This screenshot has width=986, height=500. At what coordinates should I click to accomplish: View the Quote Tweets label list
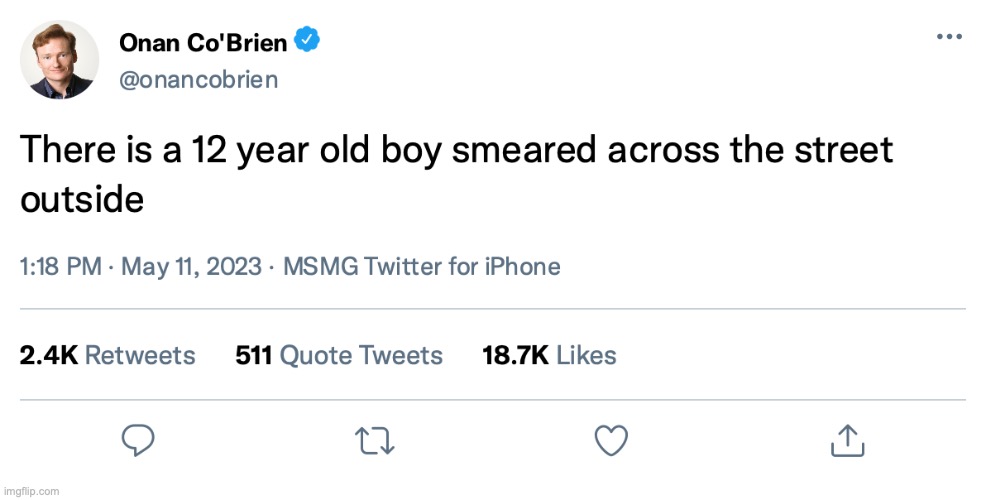[361, 355]
